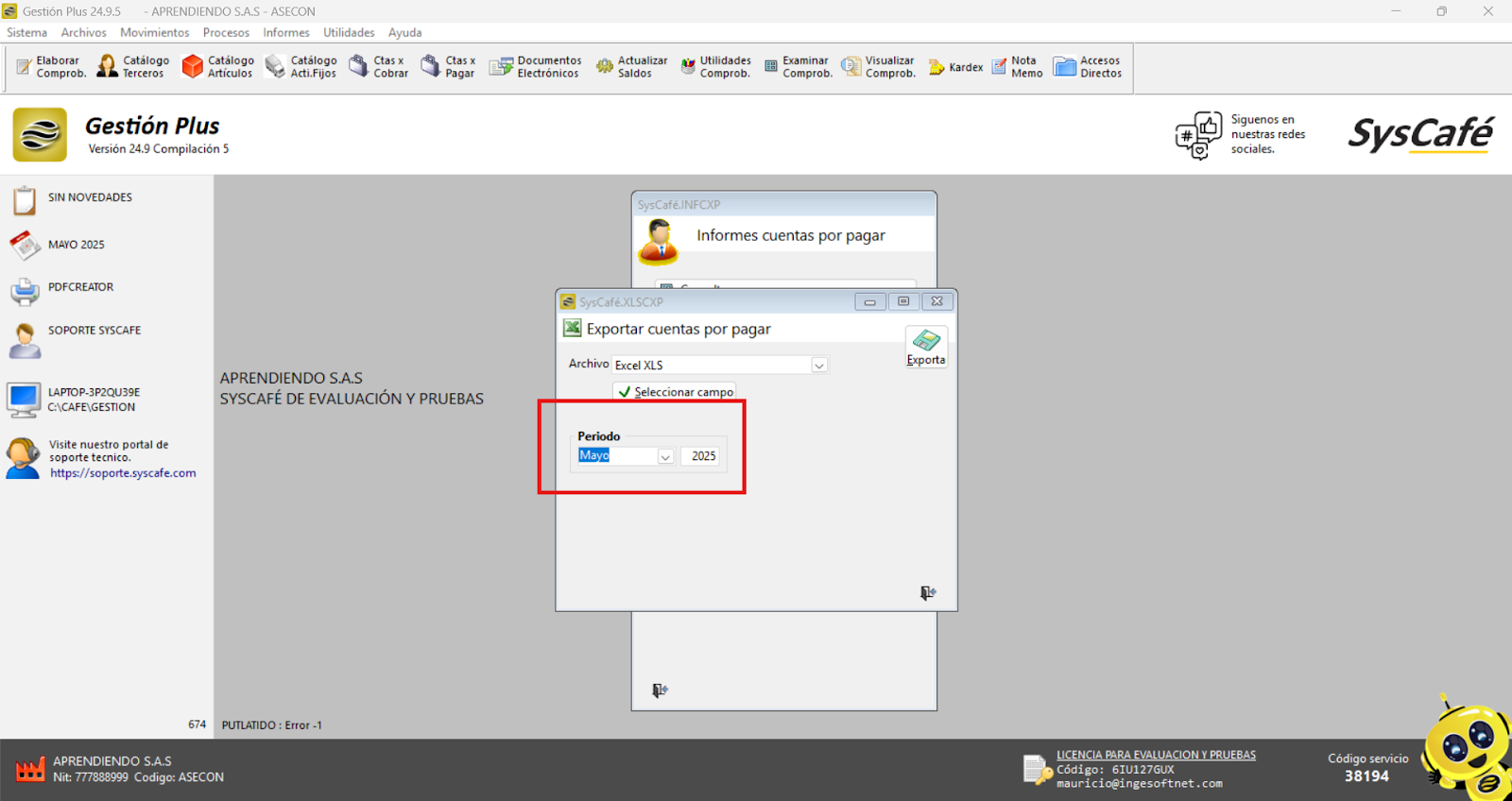The height and width of the screenshot is (801, 1512).
Task: Open Kardex from the toolbar
Action: (x=955, y=67)
